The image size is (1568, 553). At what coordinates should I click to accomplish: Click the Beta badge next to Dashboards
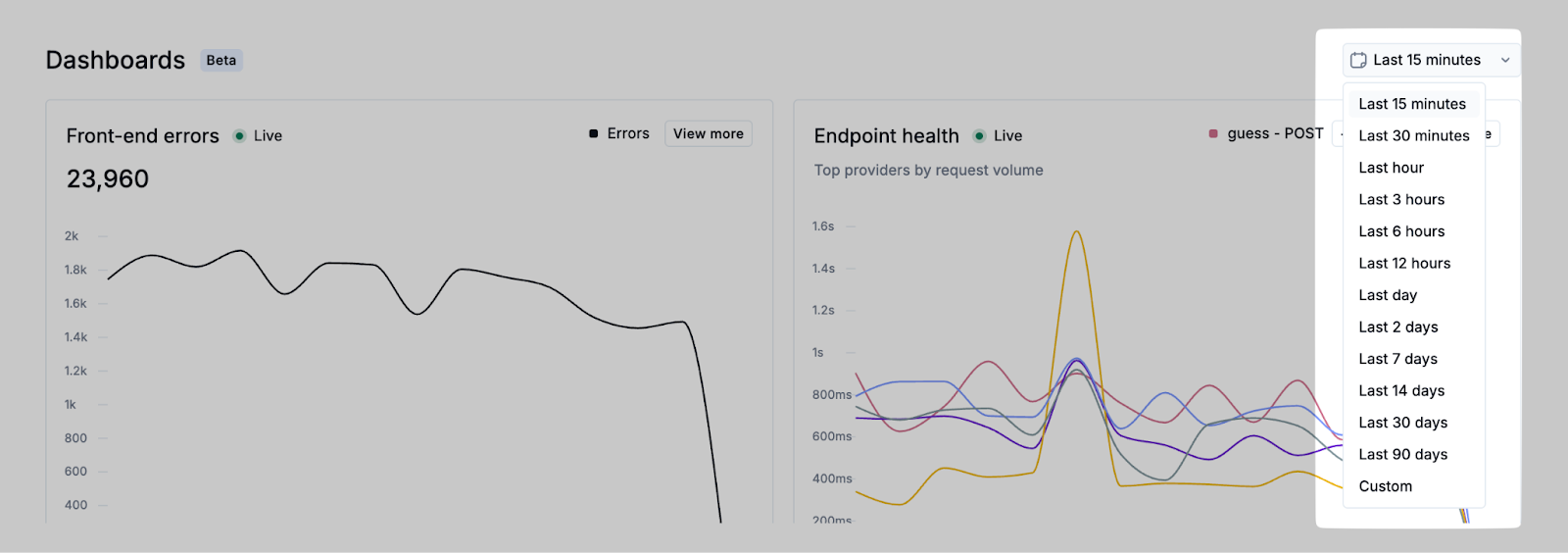tap(220, 61)
